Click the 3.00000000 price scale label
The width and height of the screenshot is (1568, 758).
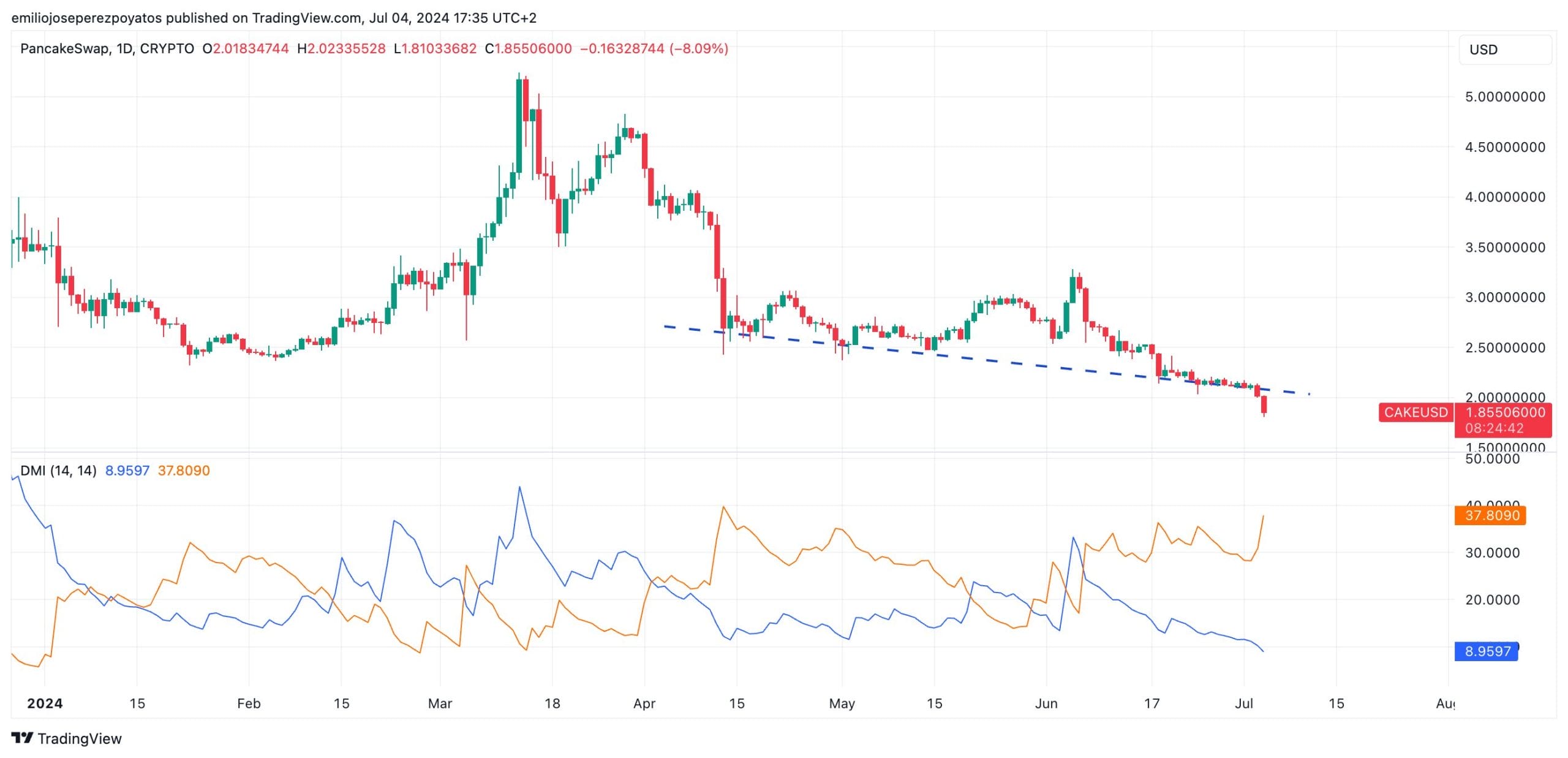pos(1504,297)
